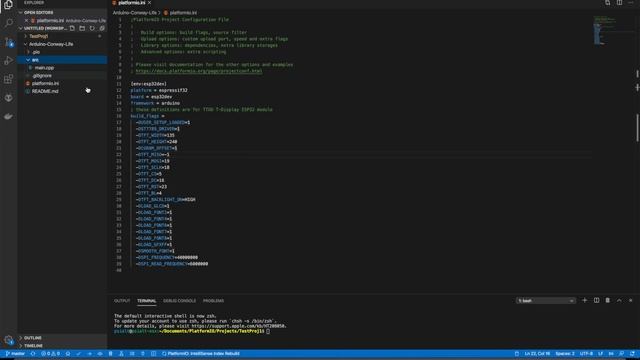
Task: Collapse the Open Editors section
Action: (21, 13)
